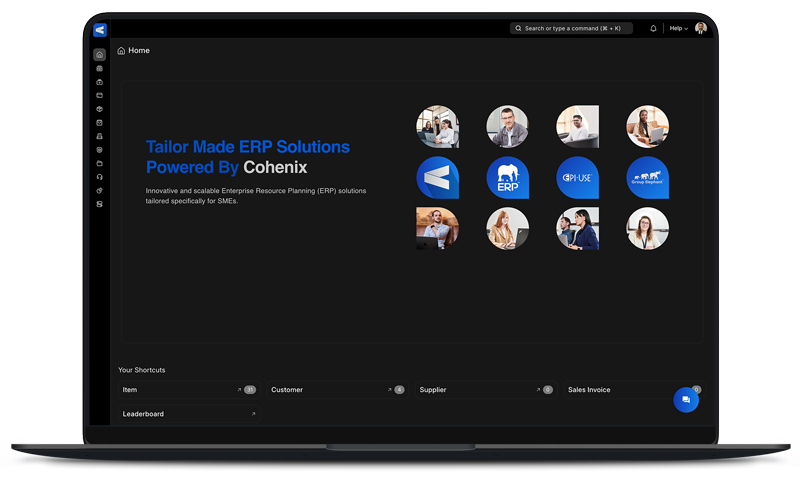Click the Innovative and scalable ERP description text
Screen dimensions: 800x478
click(256, 196)
